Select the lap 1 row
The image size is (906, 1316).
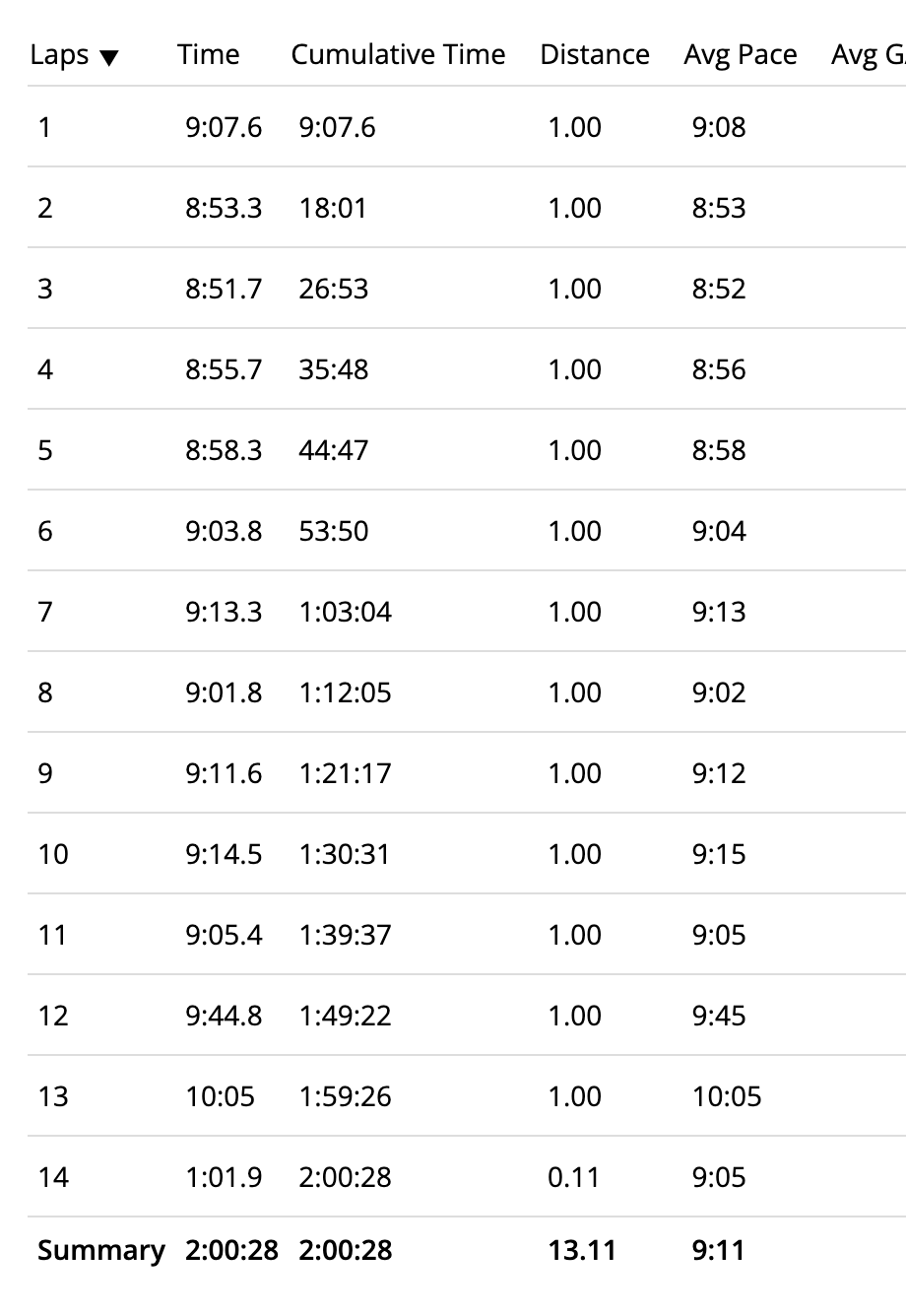[467, 127]
